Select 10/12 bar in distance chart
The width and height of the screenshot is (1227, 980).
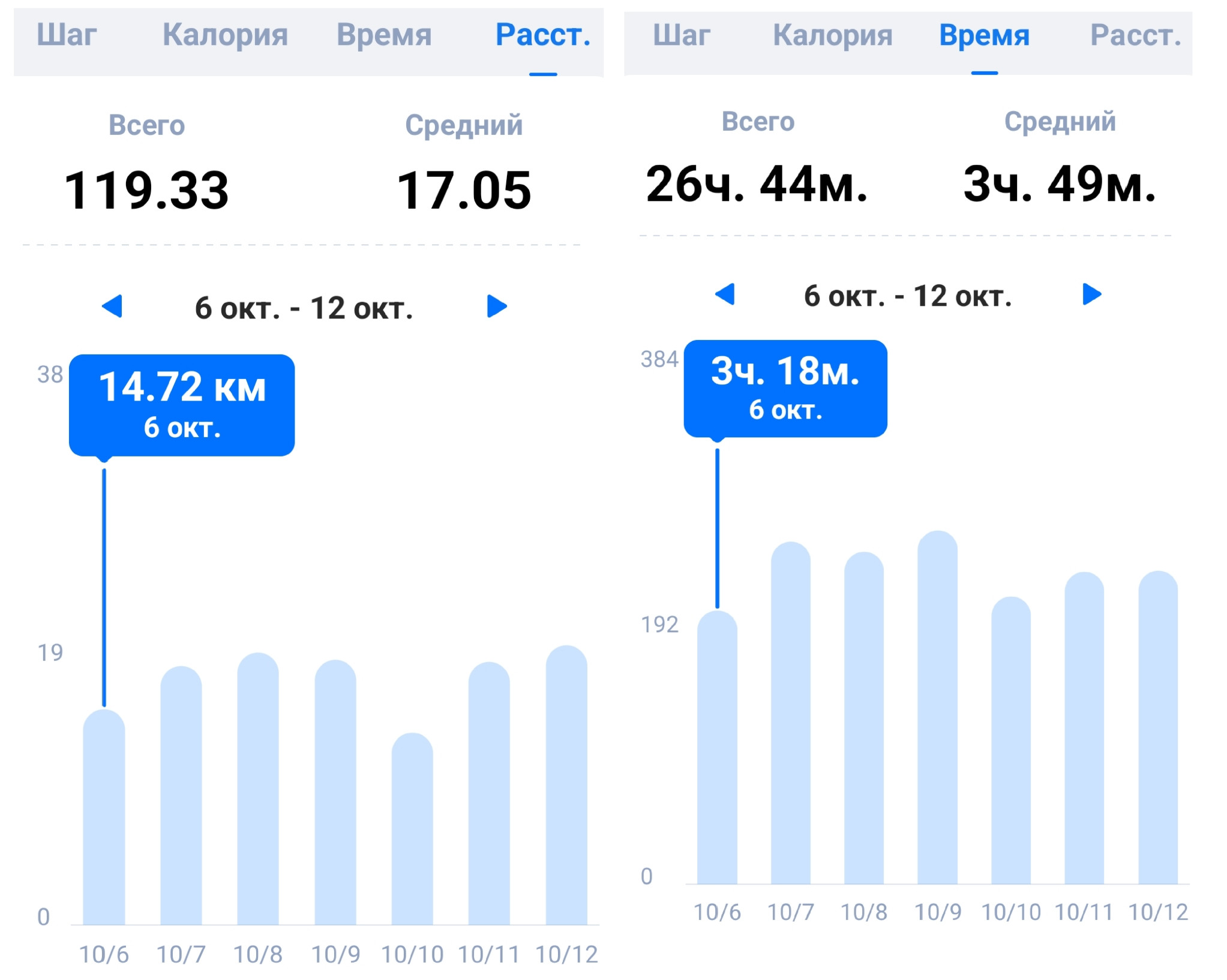tap(566, 784)
